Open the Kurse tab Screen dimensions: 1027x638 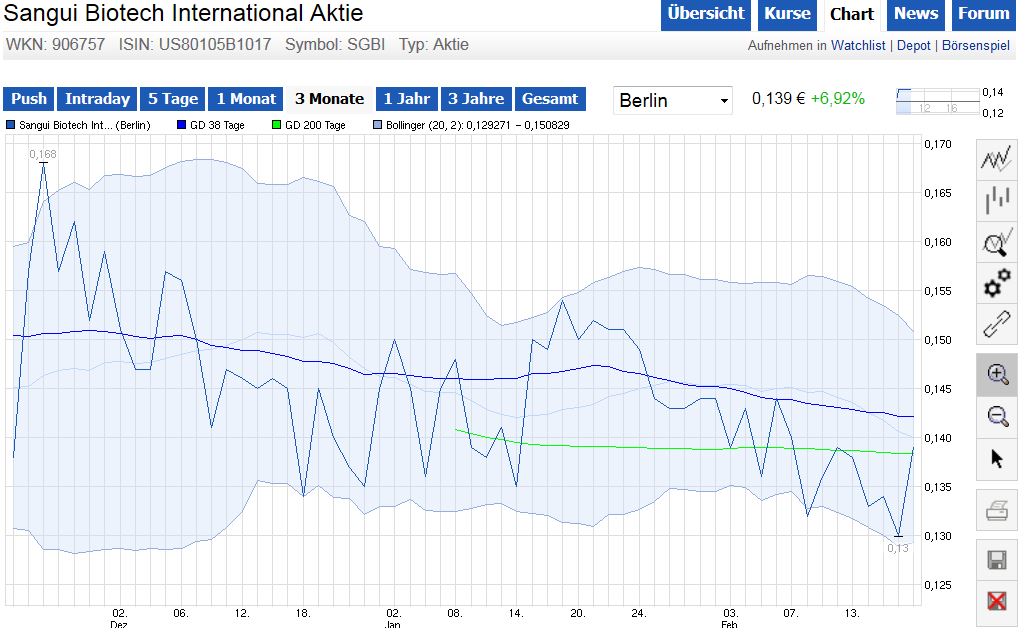click(787, 14)
